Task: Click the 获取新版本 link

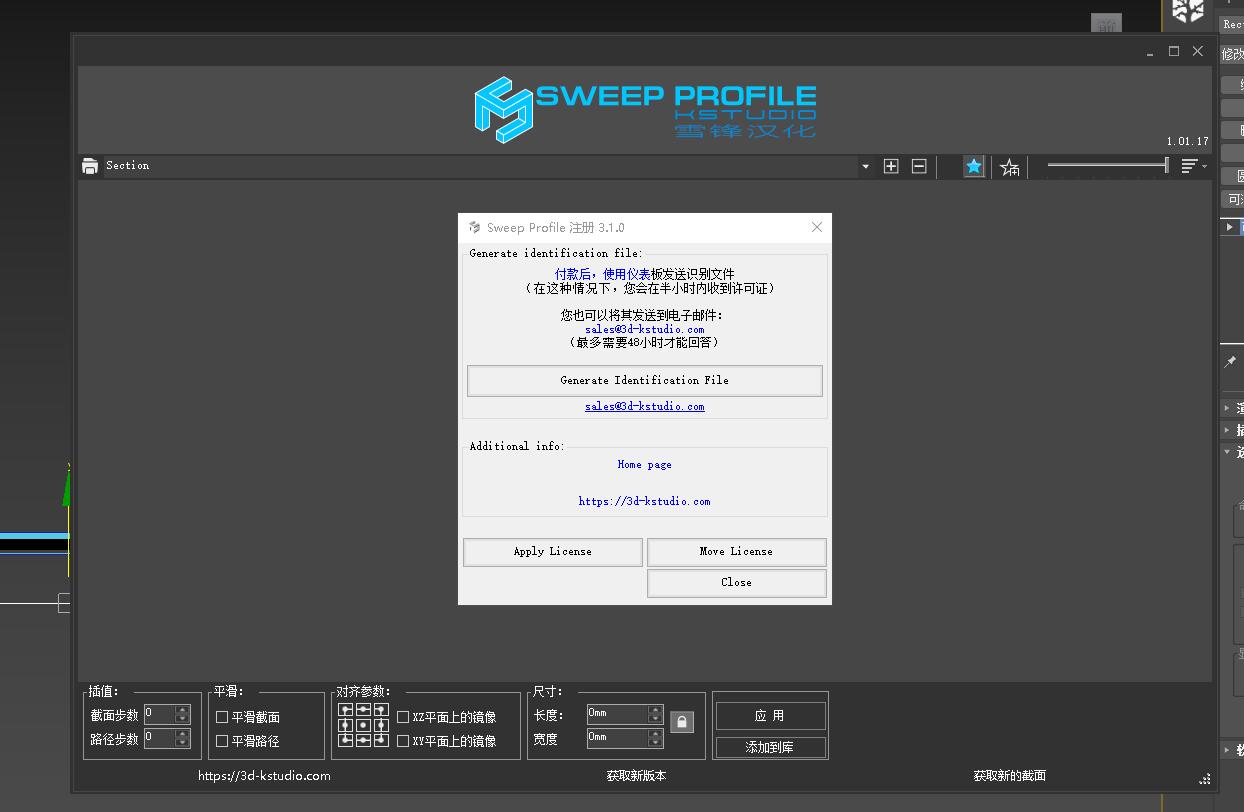Action: click(x=636, y=776)
